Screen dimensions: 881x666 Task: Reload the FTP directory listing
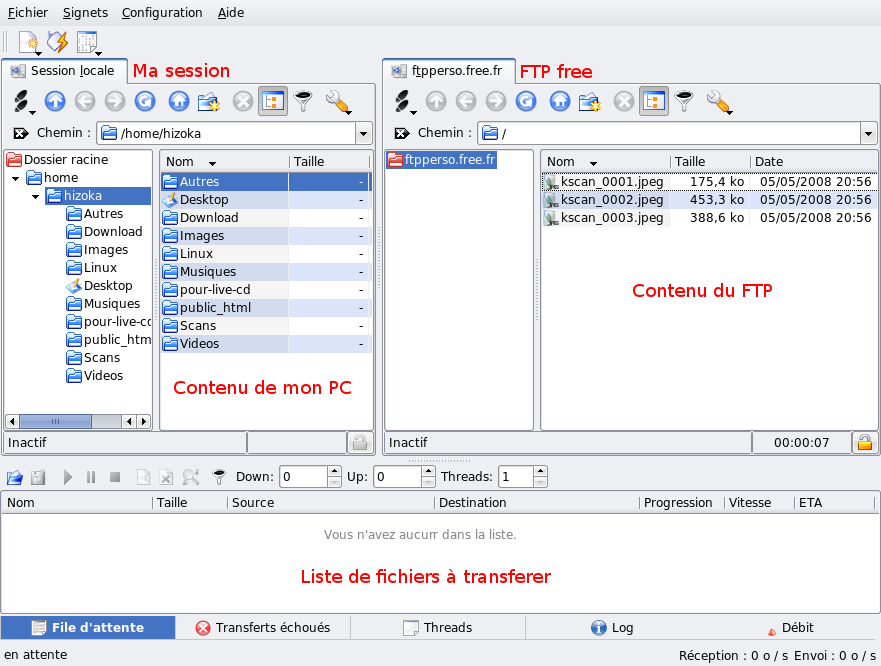pos(526,101)
